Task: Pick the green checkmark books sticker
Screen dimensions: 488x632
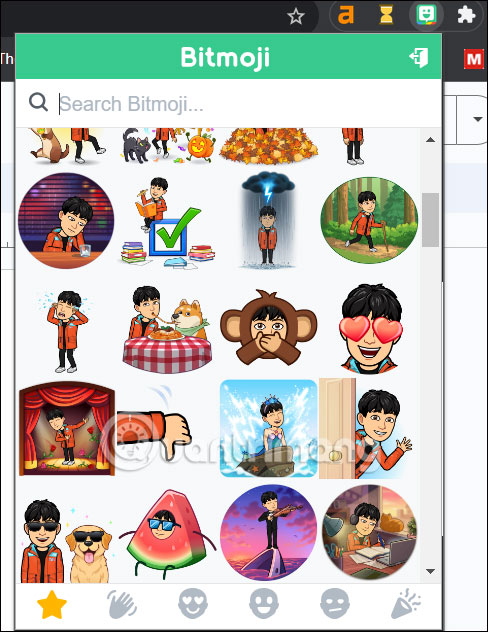Action: click(x=167, y=222)
